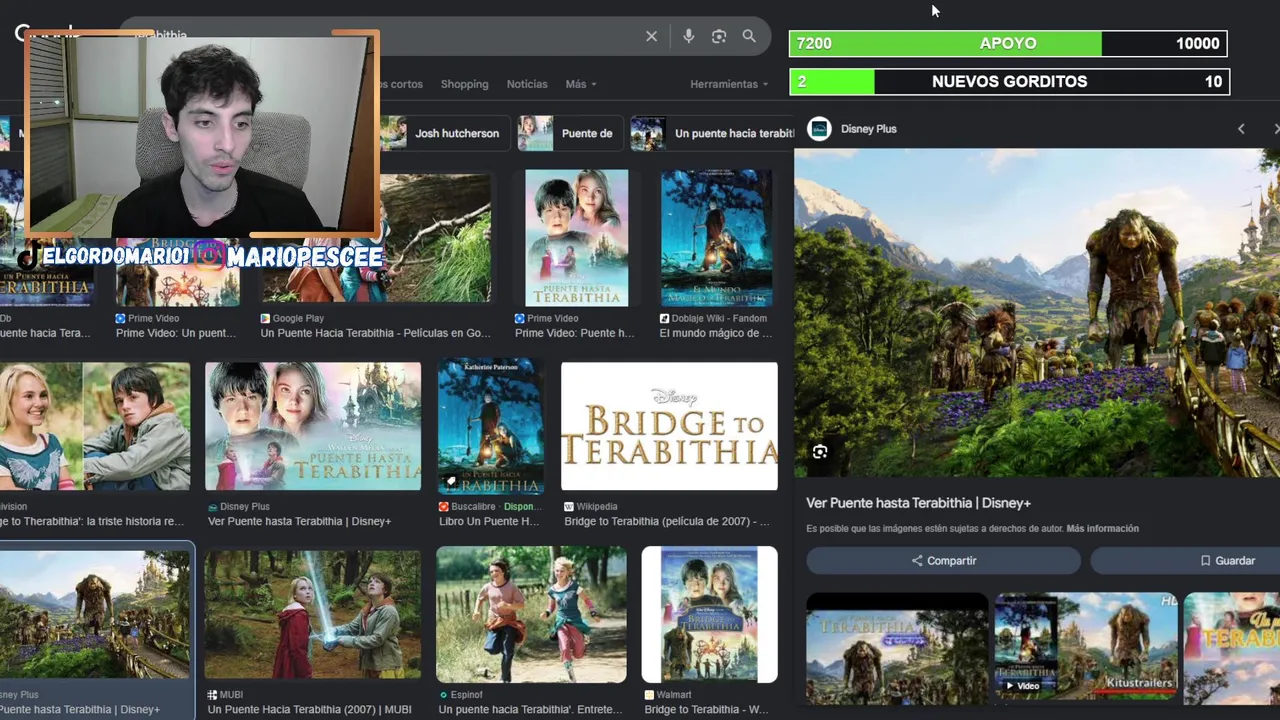Go to previous image with left arrow

[x=1241, y=129]
